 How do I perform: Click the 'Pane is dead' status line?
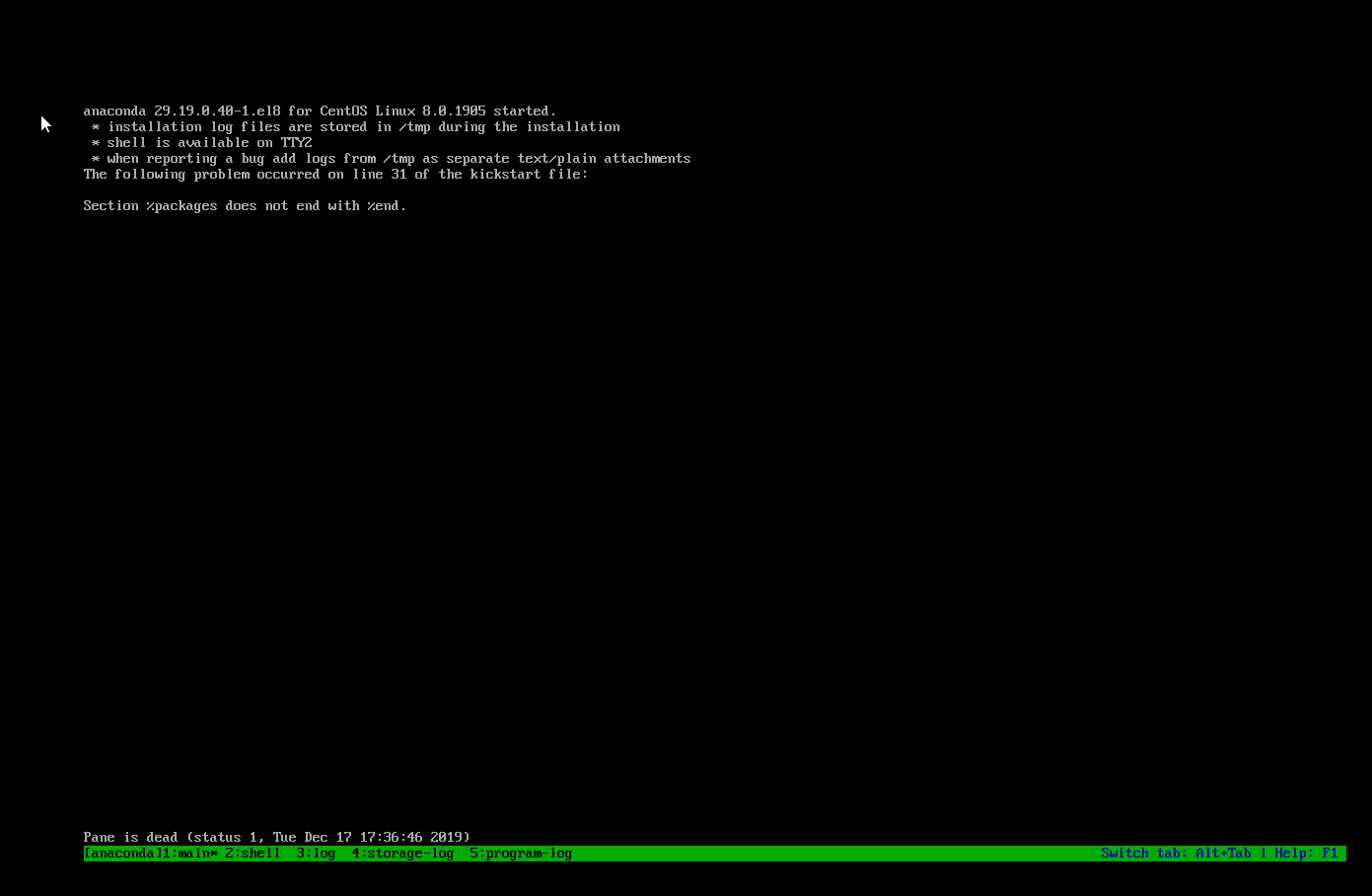click(276, 837)
